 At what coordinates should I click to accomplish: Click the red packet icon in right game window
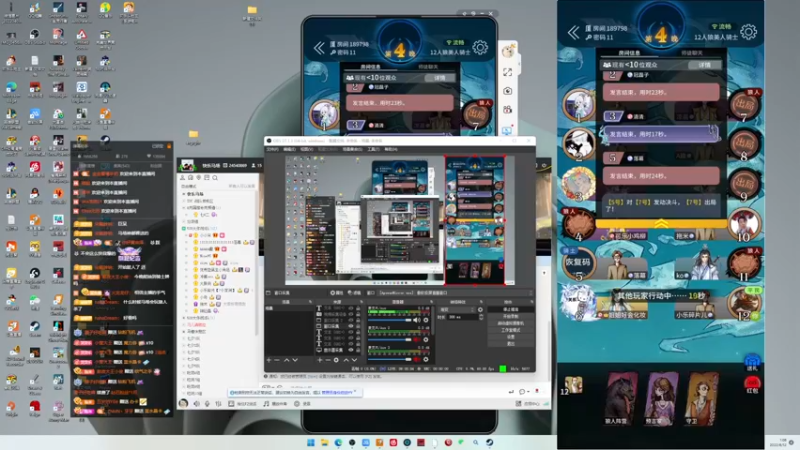click(x=752, y=384)
